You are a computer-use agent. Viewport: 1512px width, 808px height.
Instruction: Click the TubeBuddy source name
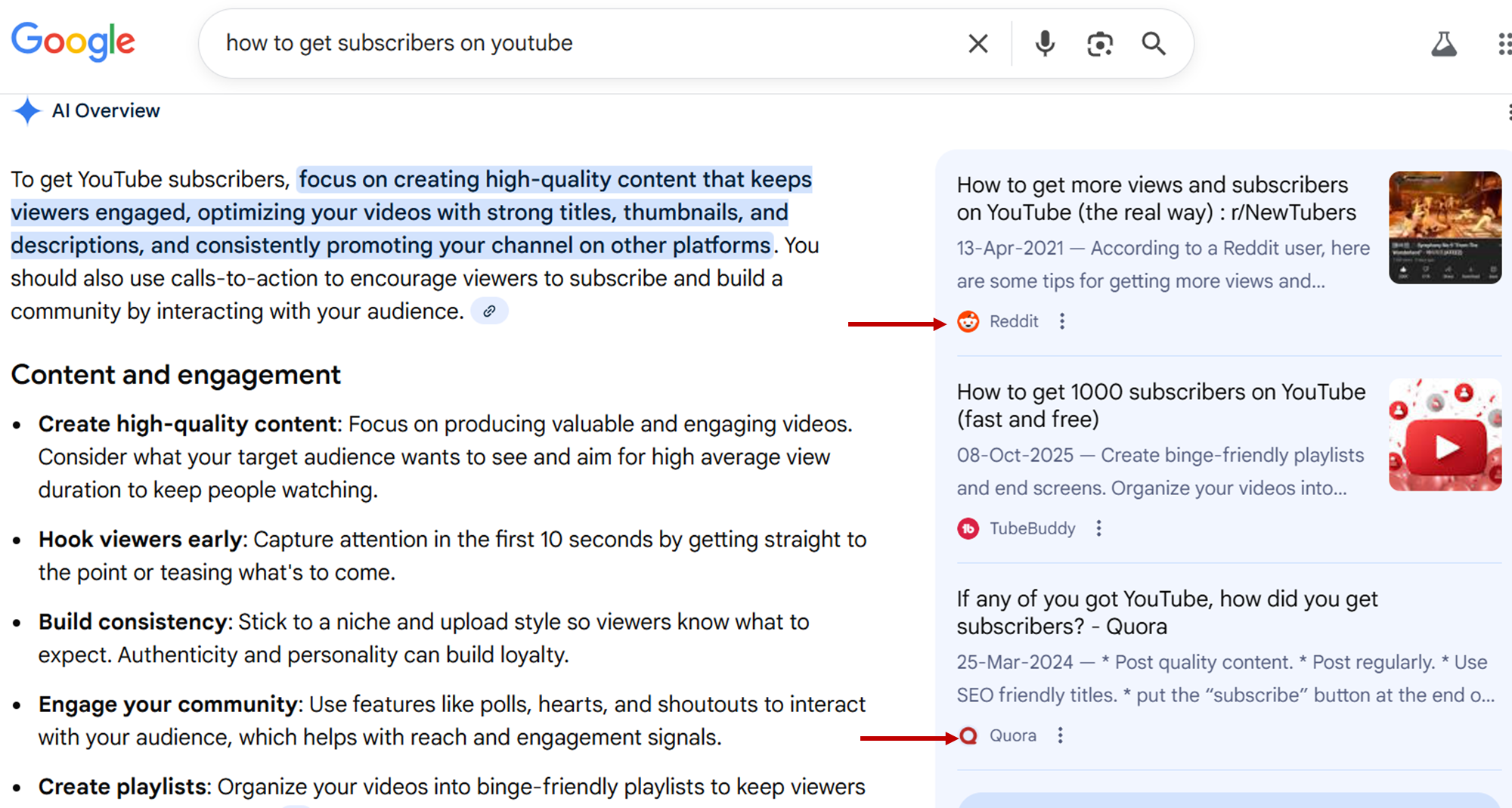[x=1033, y=528]
